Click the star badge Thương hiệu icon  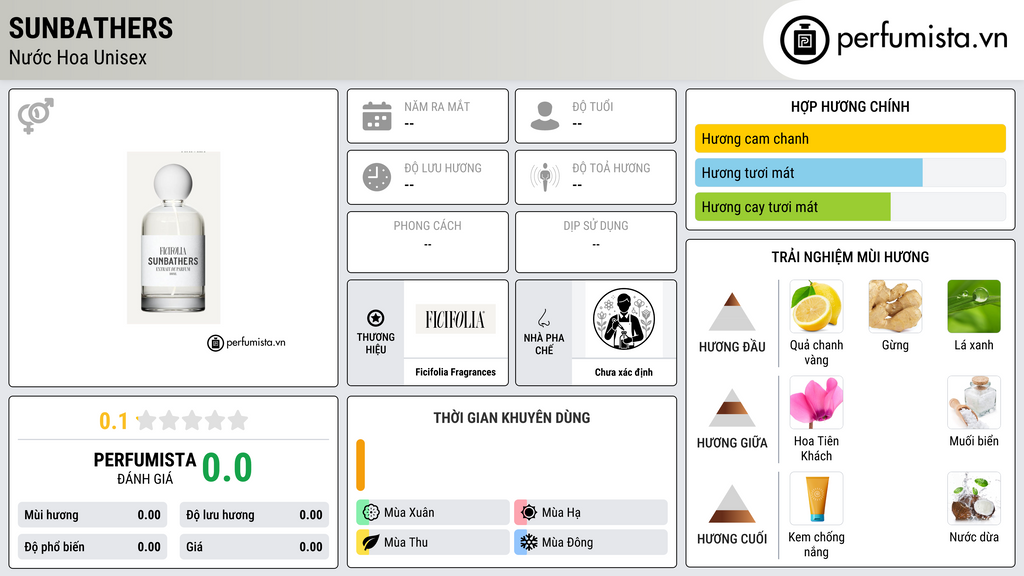coord(376,318)
